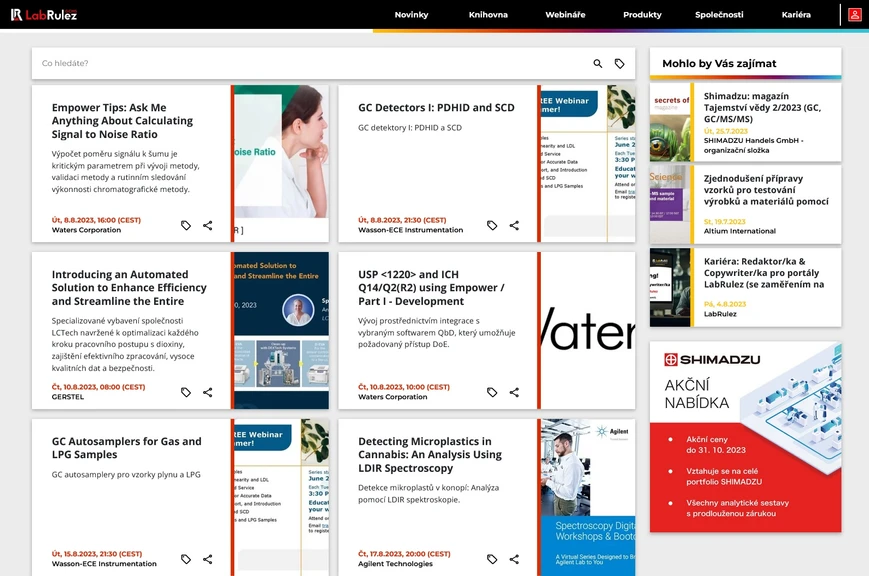This screenshot has height=576, width=869.
Task: Type in the 'Co hledáte?' search field
Action: point(300,64)
